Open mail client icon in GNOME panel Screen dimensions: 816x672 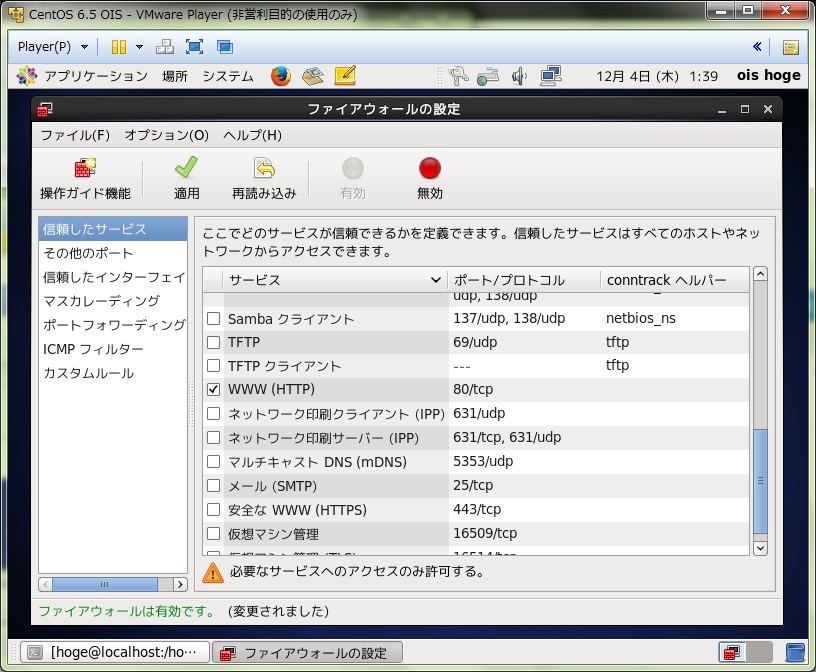[x=313, y=76]
